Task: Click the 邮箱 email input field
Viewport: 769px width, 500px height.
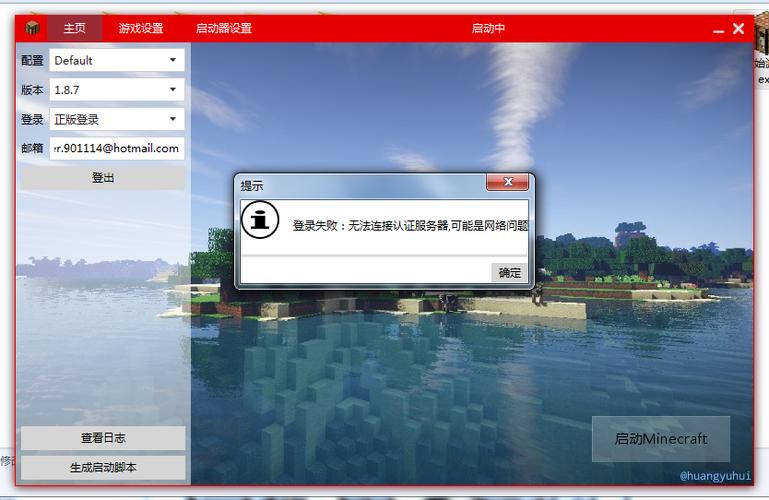Action: pos(117,148)
